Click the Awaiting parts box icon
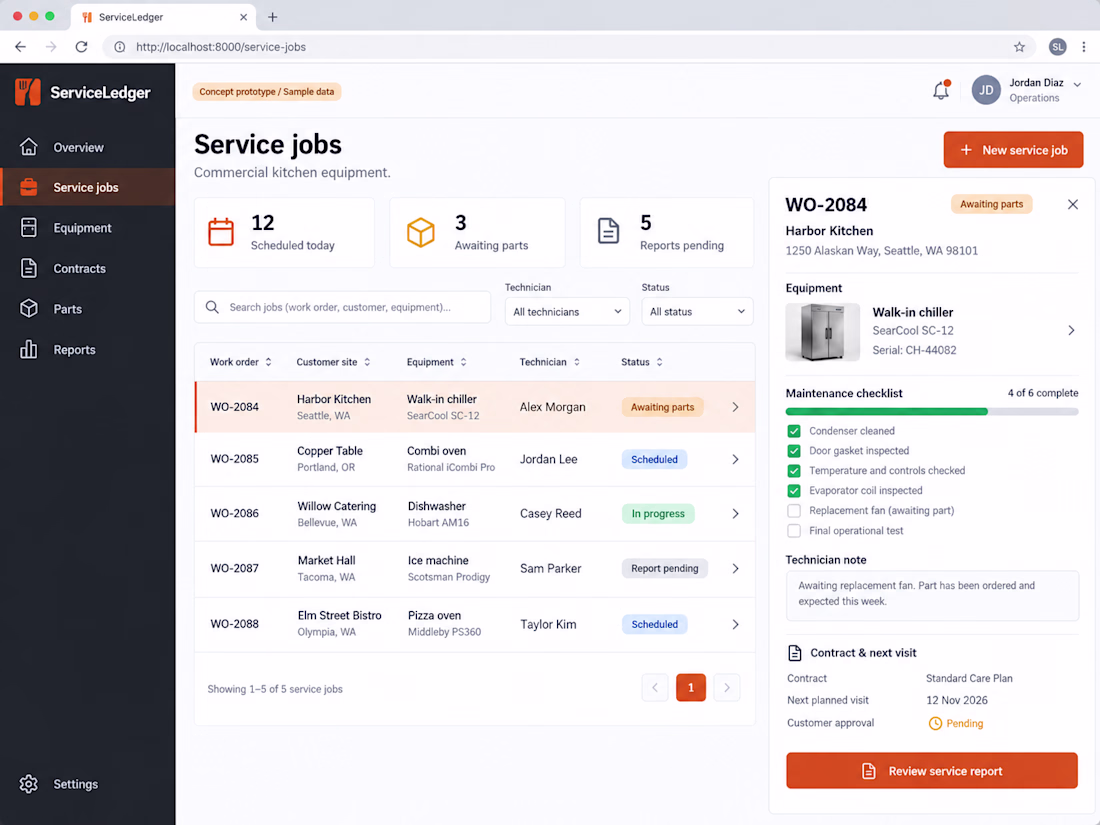Image resolution: width=1100 pixels, height=825 pixels. tap(421, 232)
